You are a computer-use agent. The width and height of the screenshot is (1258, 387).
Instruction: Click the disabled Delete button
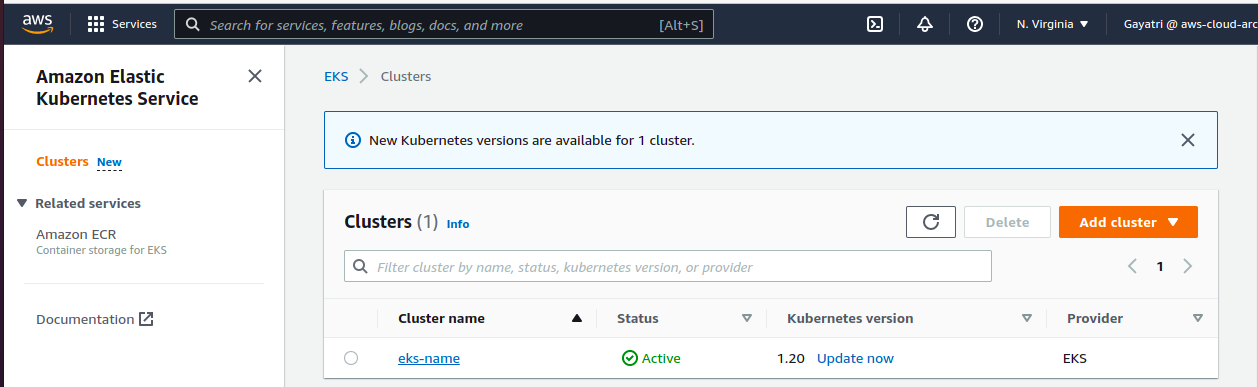tap(1007, 222)
